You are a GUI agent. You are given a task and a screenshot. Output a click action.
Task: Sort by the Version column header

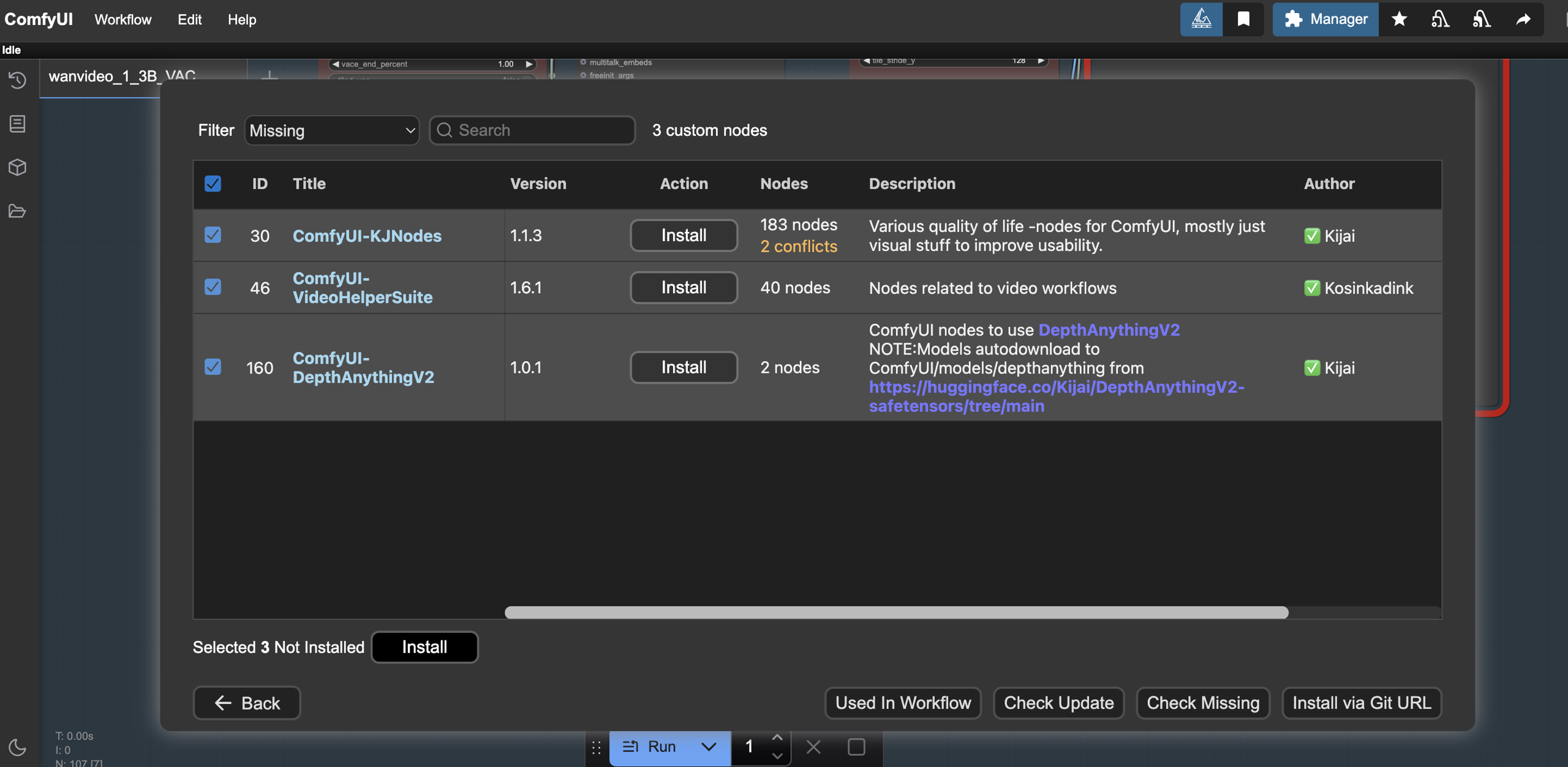(538, 184)
